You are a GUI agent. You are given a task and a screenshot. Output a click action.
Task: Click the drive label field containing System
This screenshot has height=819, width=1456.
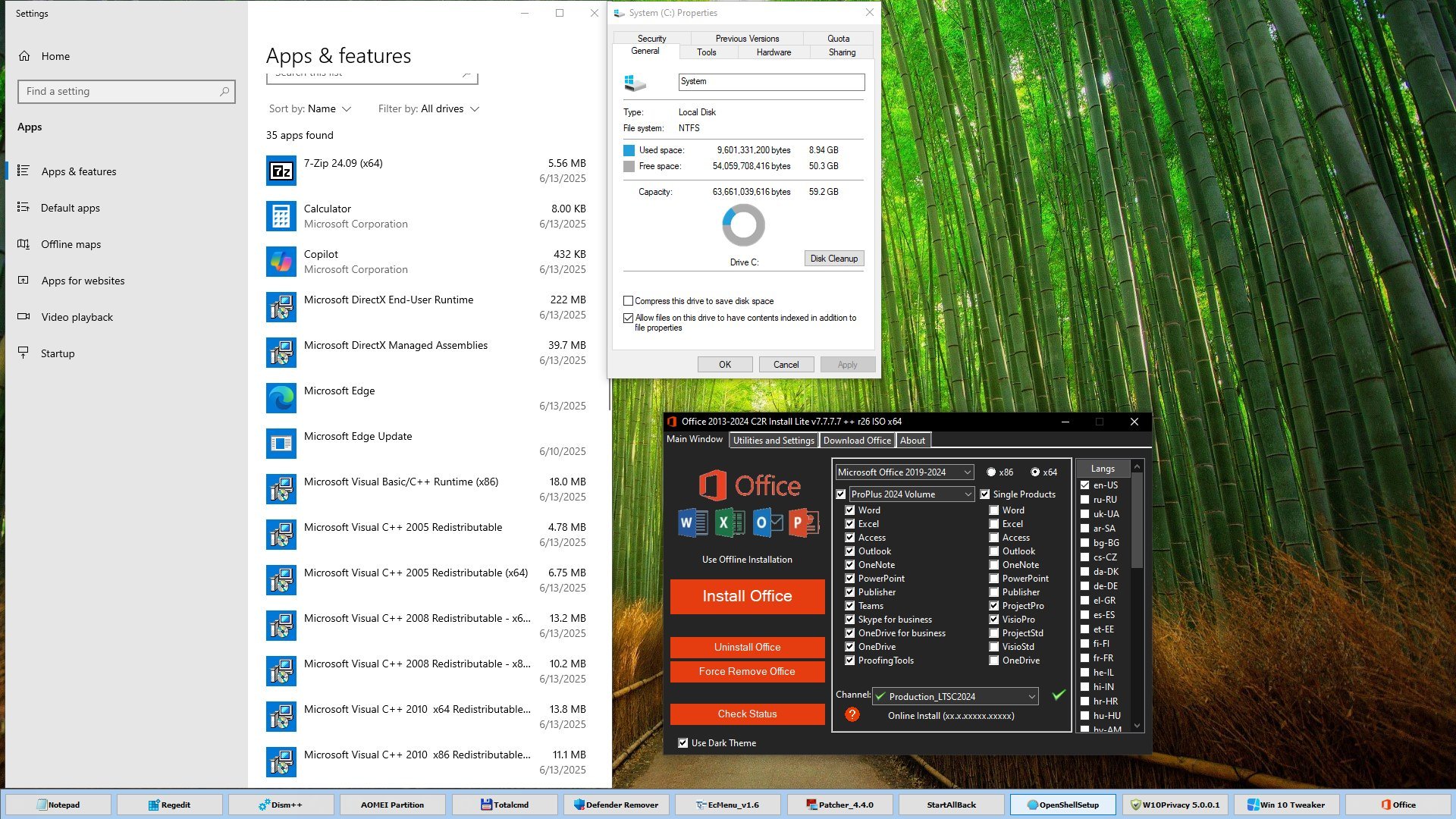click(771, 82)
